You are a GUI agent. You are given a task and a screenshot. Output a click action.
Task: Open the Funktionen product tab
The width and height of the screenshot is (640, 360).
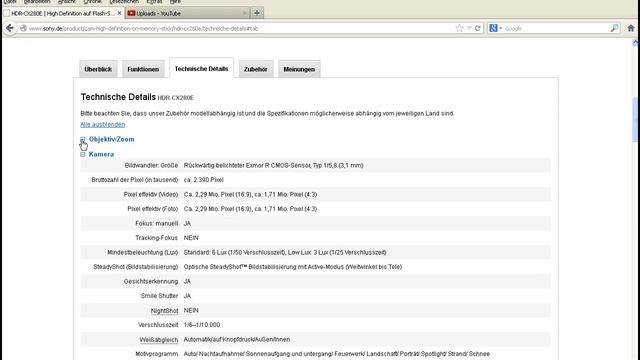[x=143, y=69]
